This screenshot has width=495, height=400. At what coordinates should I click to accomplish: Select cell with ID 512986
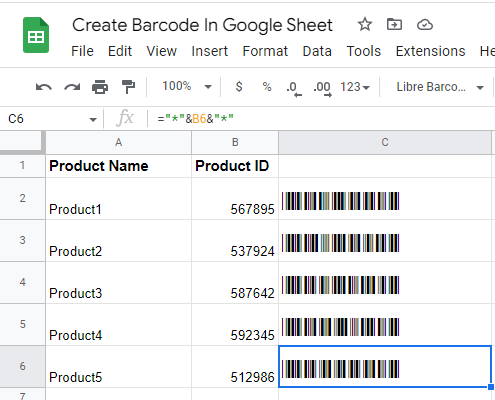tap(235, 367)
